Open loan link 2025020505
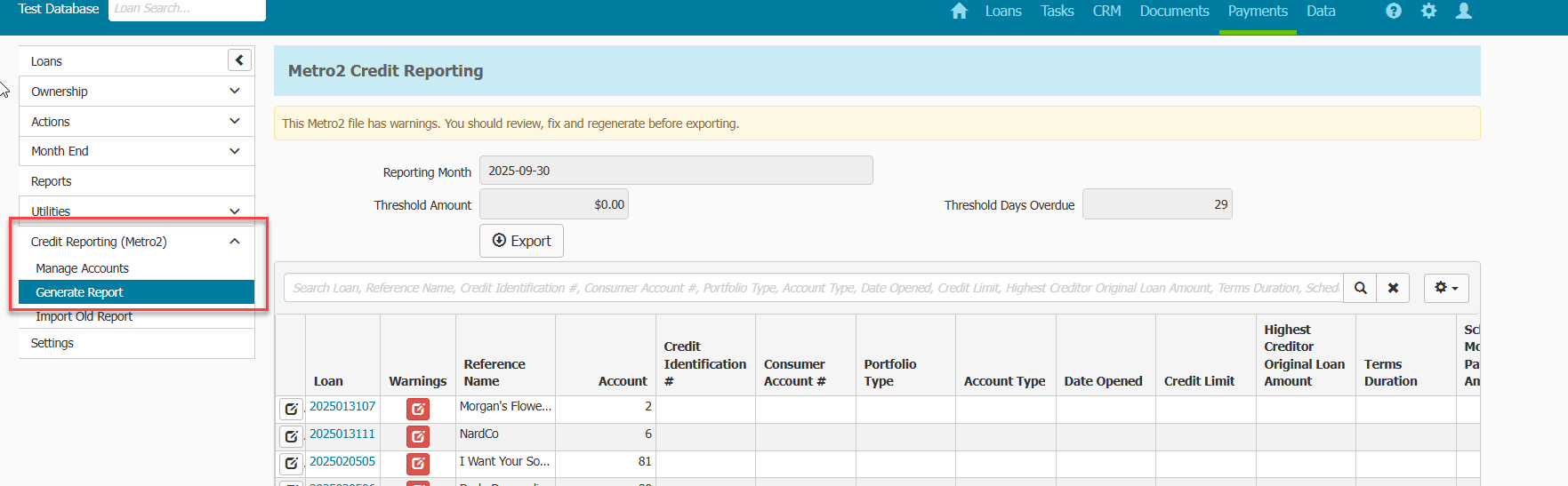This screenshot has height=486, width=1568. (x=342, y=461)
